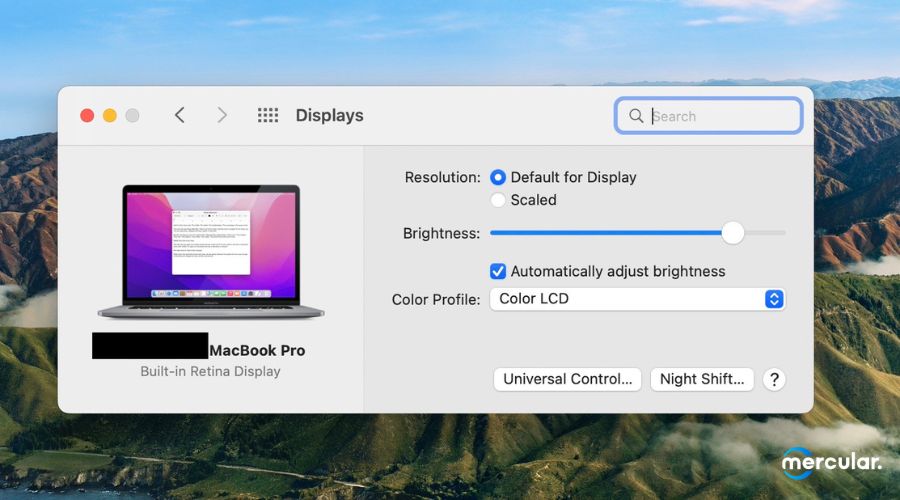Screen dimensions: 900x500
Task: Go back with the left chevron
Action: tap(180, 115)
